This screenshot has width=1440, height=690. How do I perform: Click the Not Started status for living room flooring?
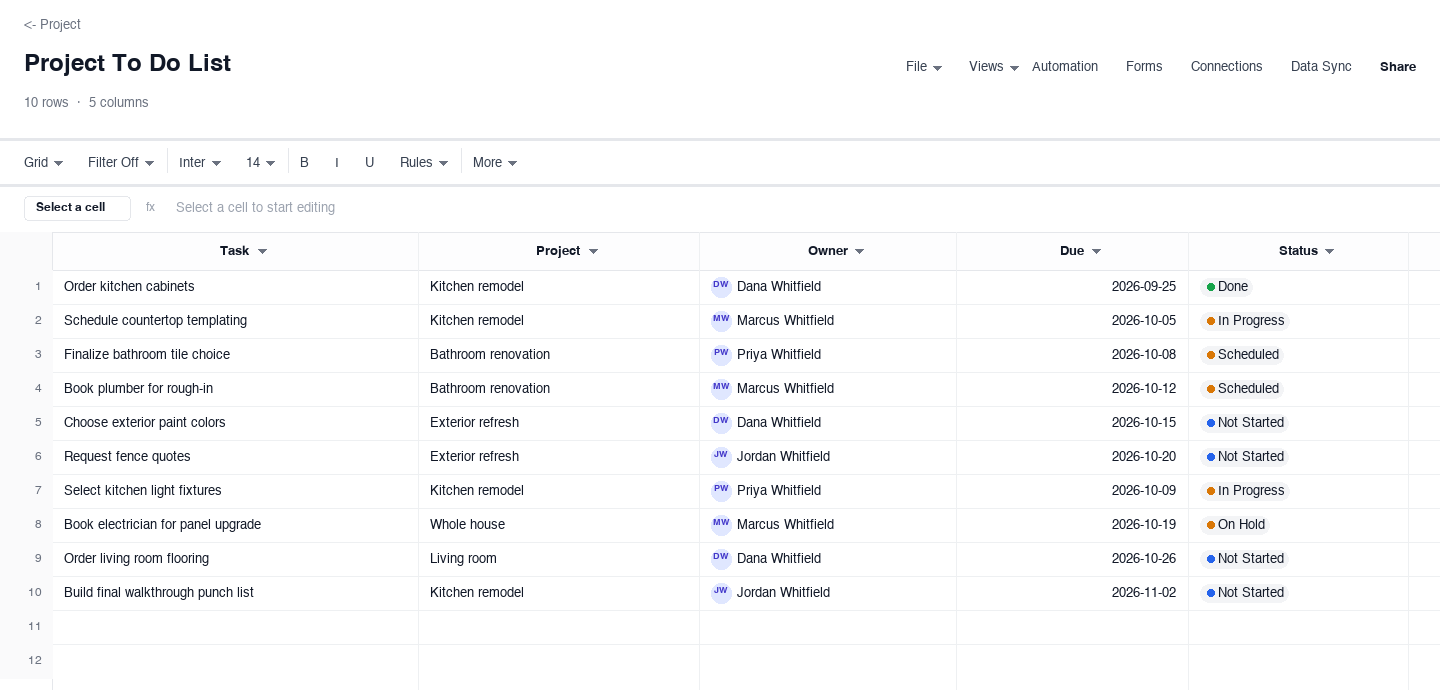tap(1245, 559)
